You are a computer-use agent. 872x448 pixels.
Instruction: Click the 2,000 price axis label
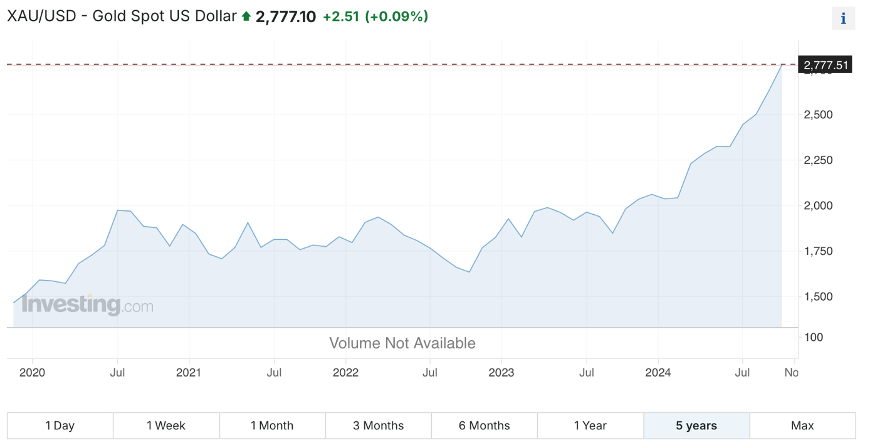[x=818, y=206]
